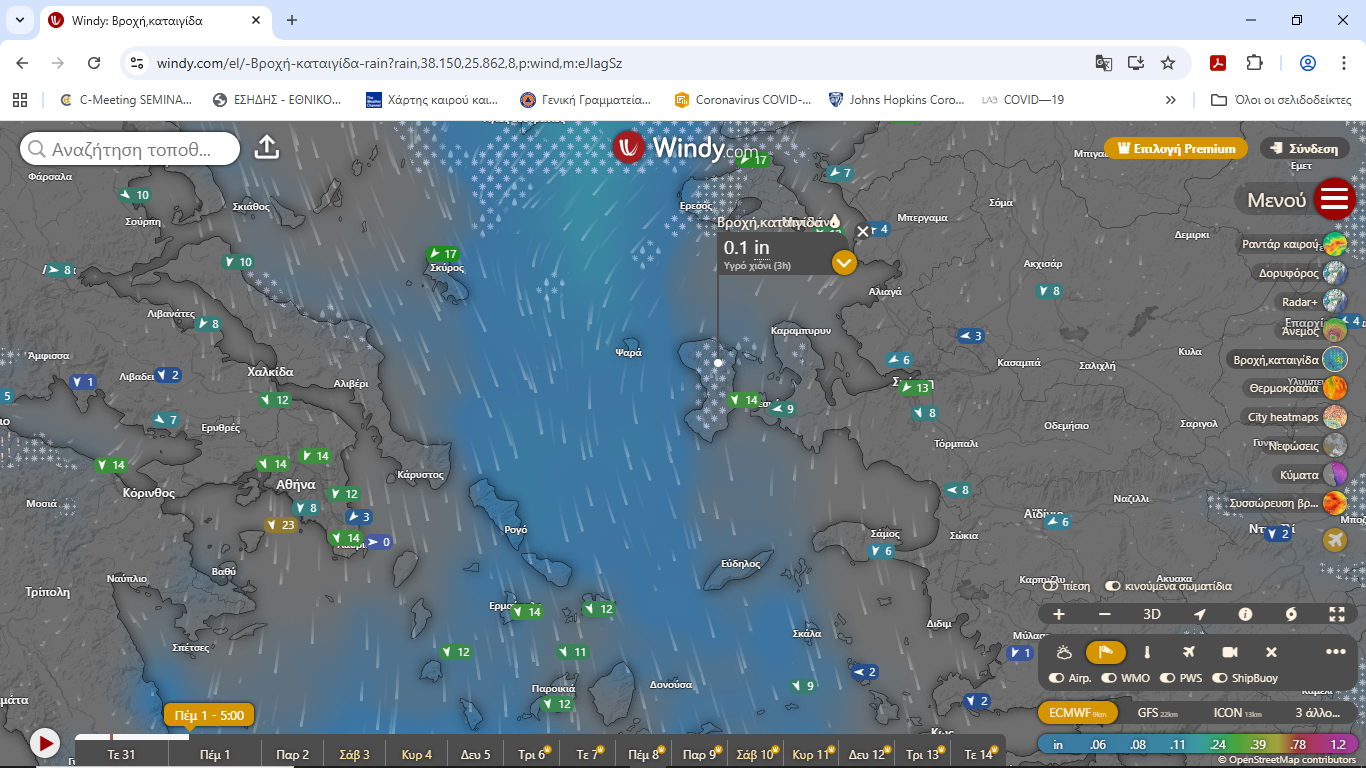
Task: Show hidden bookmarks with double chevron
Action: click(1171, 100)
